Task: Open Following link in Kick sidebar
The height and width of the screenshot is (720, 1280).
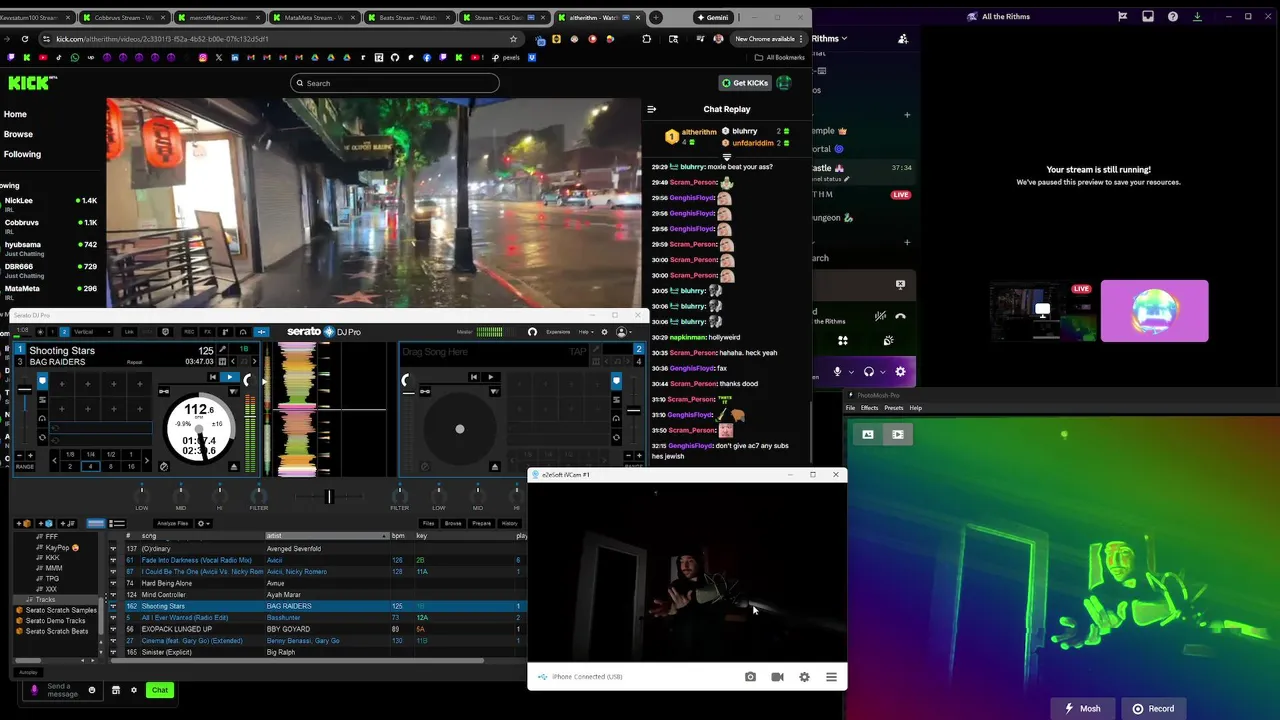Action: (x=22, y=154)
